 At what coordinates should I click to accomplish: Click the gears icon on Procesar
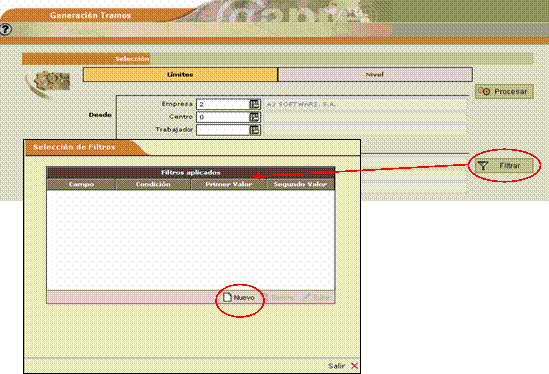[x=484, y=91]
